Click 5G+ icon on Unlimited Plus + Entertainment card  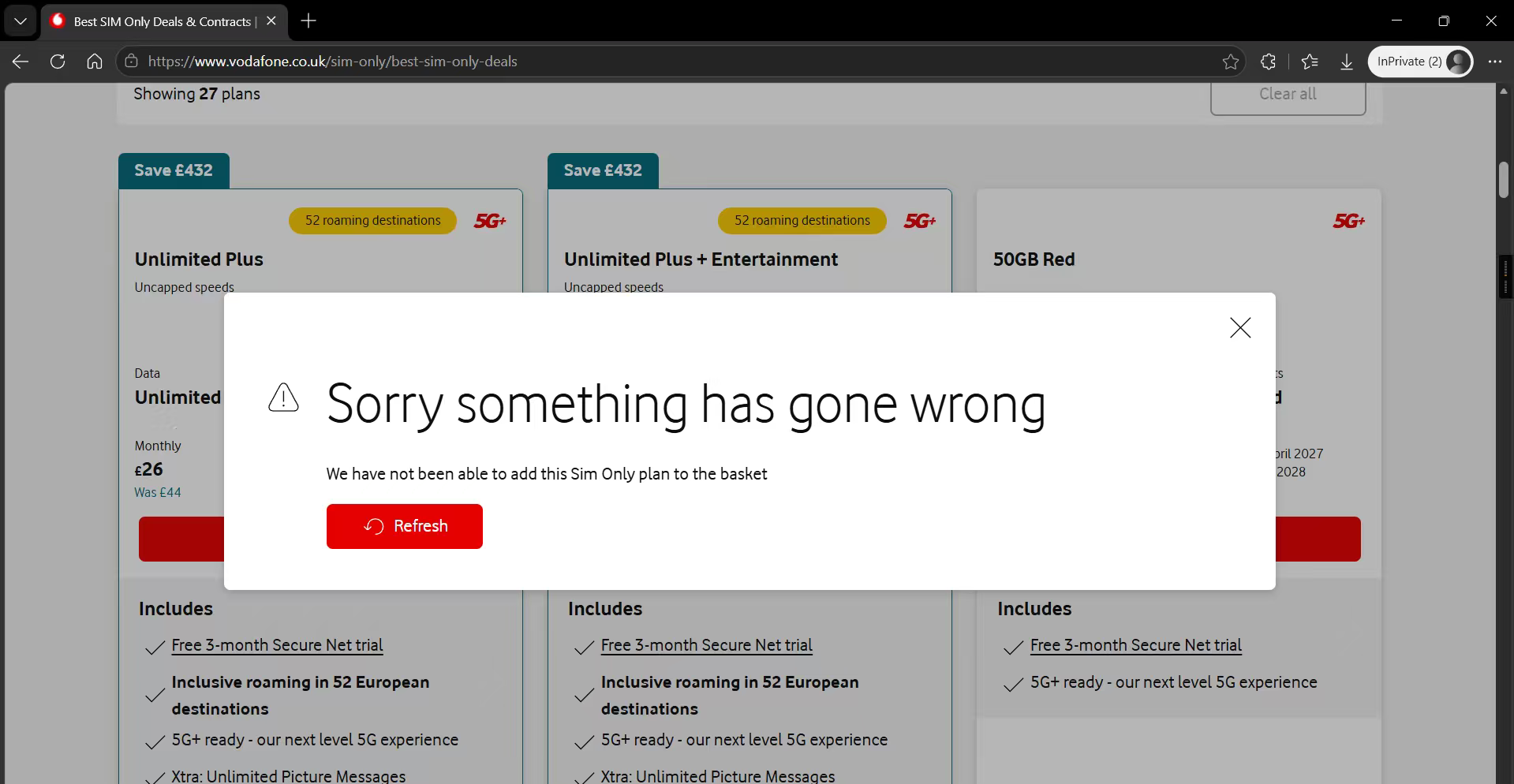coord(920,221)
